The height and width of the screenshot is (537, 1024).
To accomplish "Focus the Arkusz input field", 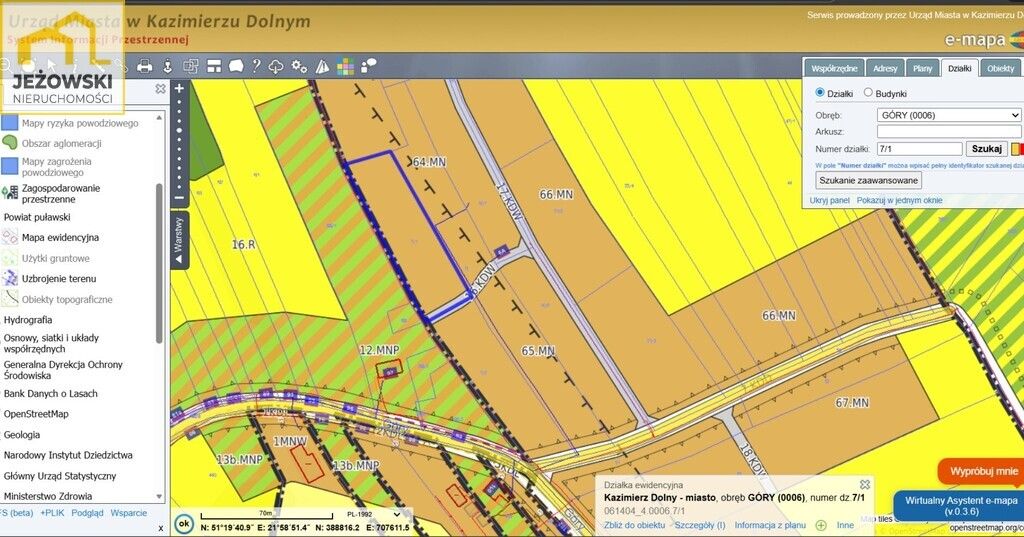I will click(x=949, y=131).
